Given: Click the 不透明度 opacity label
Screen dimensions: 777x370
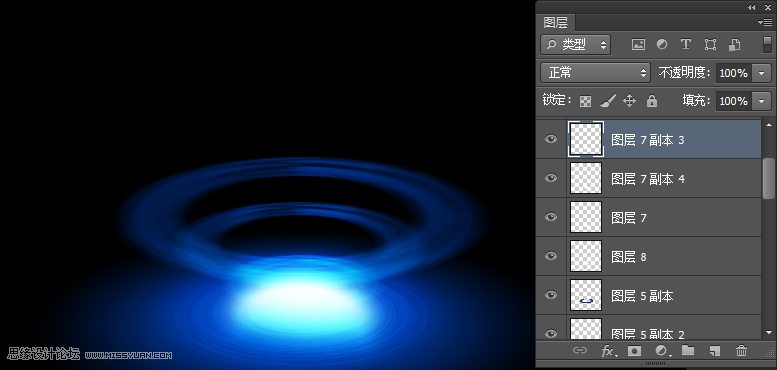Looking at the screenshot, I should point(685,73).
